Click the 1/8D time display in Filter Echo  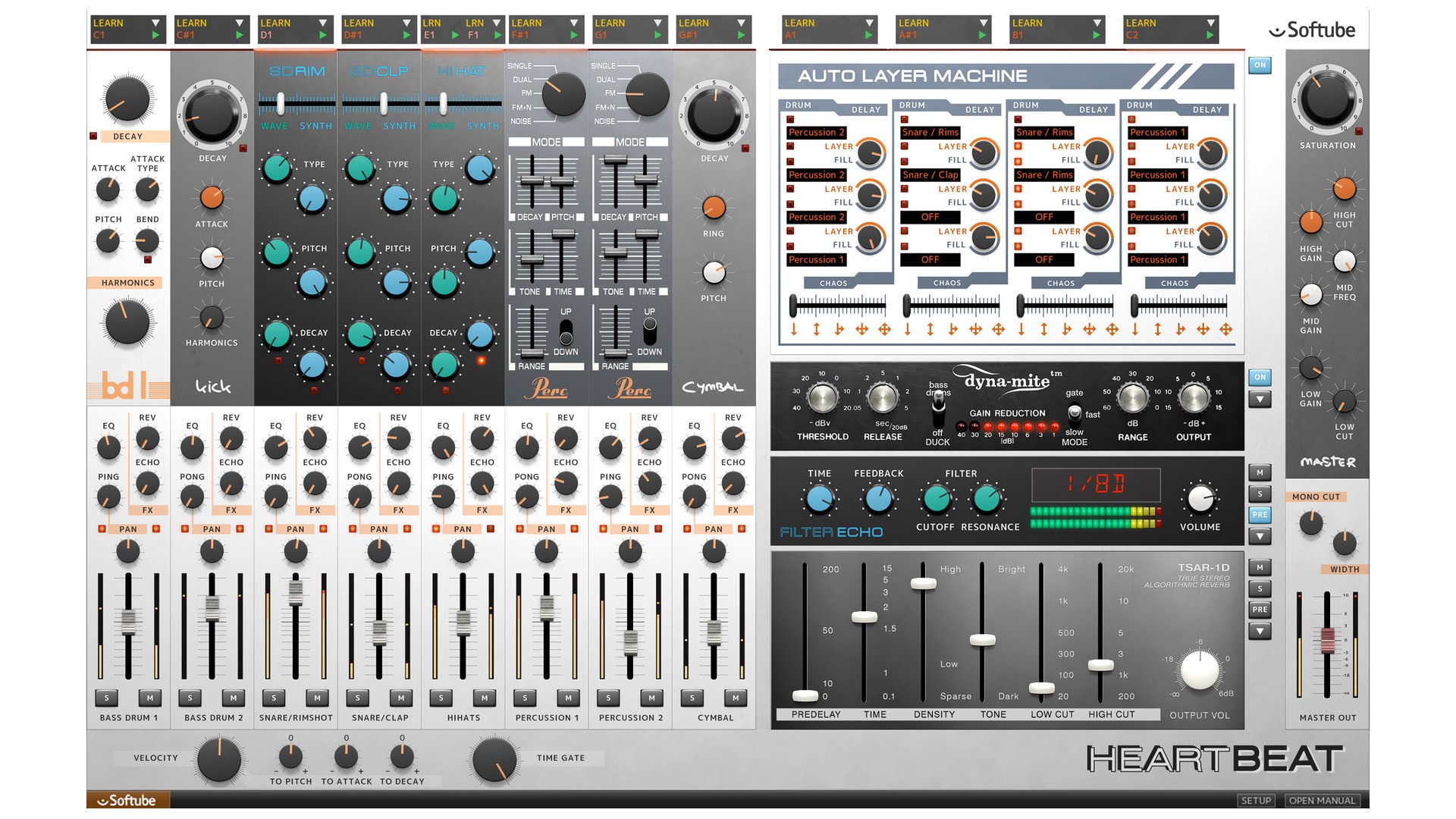(1096, 484)
